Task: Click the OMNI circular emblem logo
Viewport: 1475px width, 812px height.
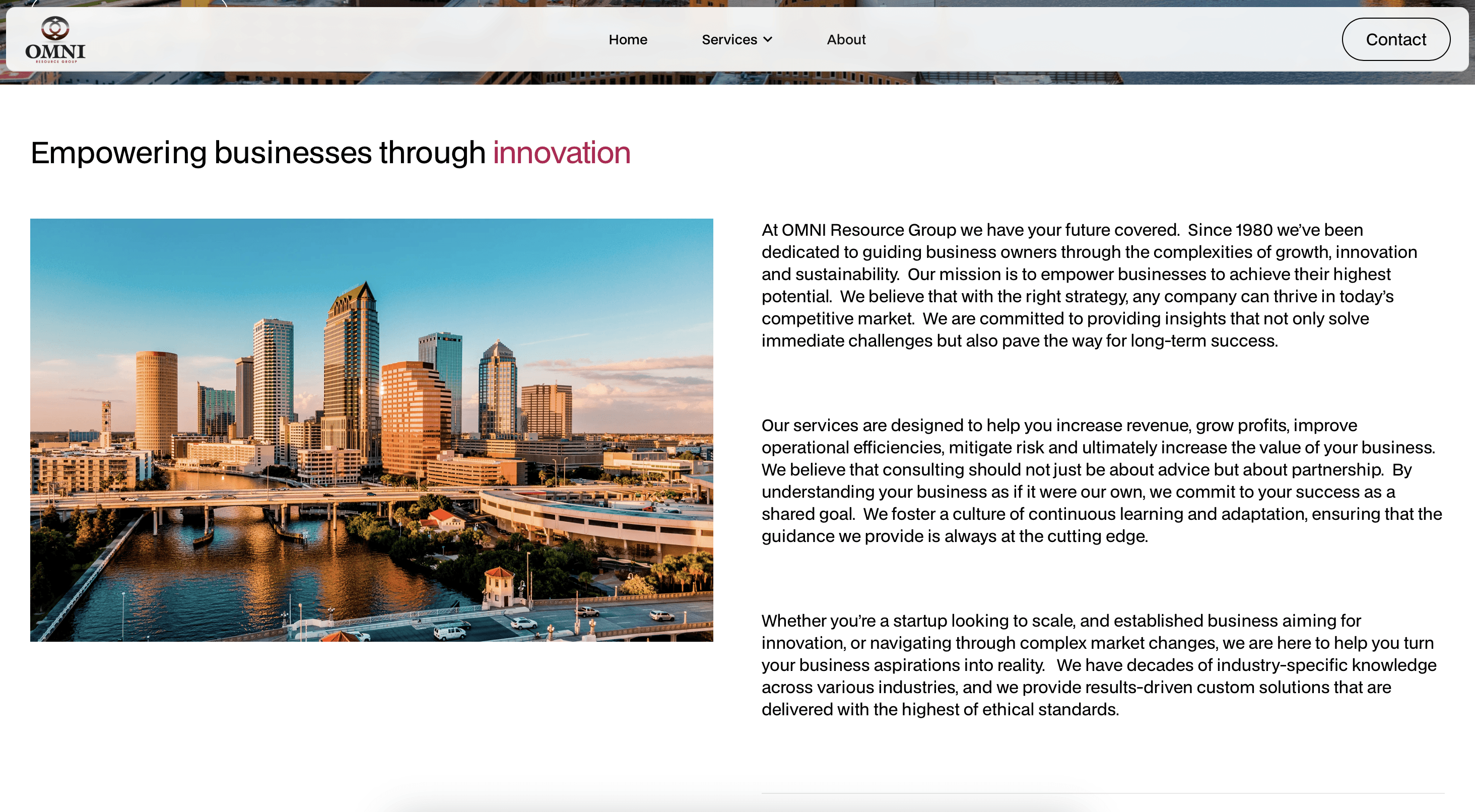Action: coord(55,28)
